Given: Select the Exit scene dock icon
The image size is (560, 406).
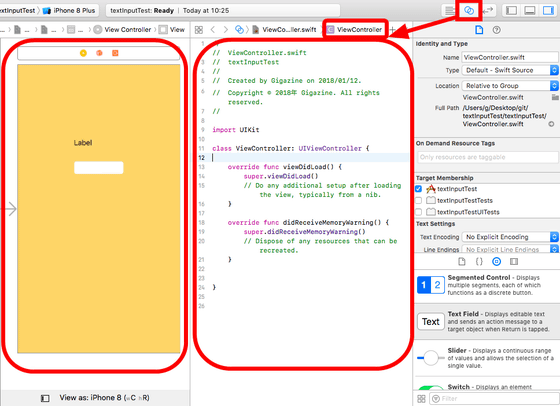Looking at the screenshot, I should (x=115, y=53).
